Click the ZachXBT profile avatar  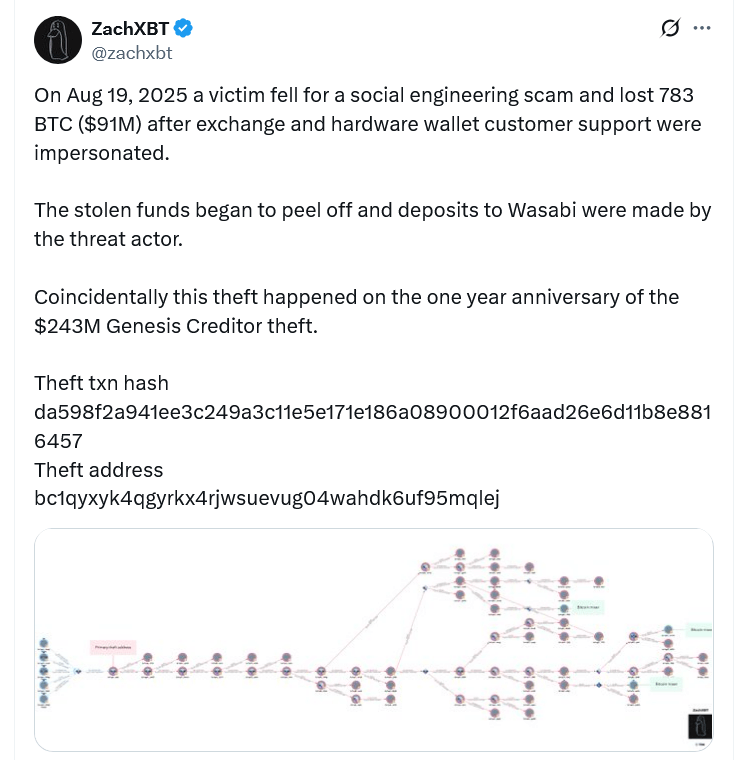pyautogui.click(x=58, y=41)
